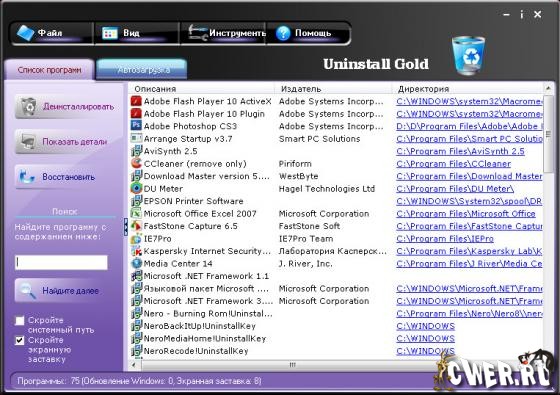Click the DU Meter icon
Viewport: 560px width, 395px height.
click(136, 188)
